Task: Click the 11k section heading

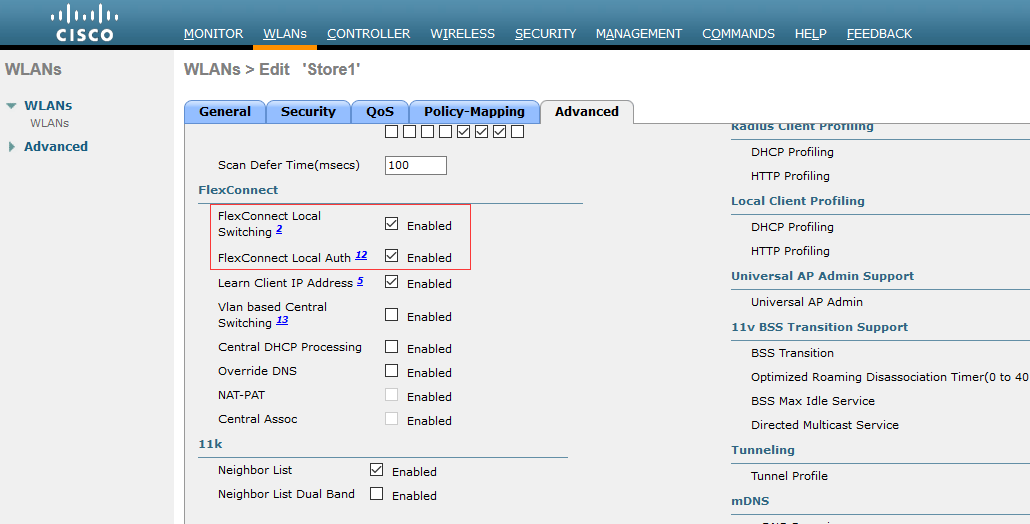Action: tap(210, 444)
